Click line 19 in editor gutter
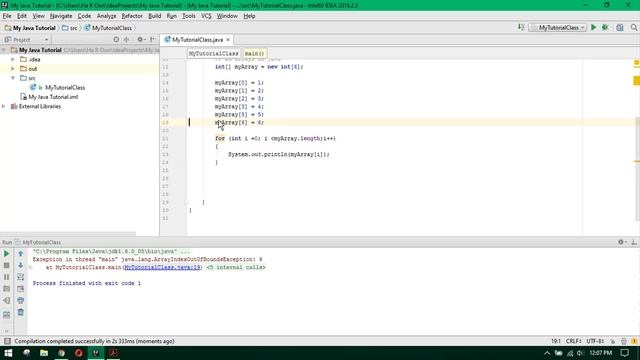 point(165,122)
